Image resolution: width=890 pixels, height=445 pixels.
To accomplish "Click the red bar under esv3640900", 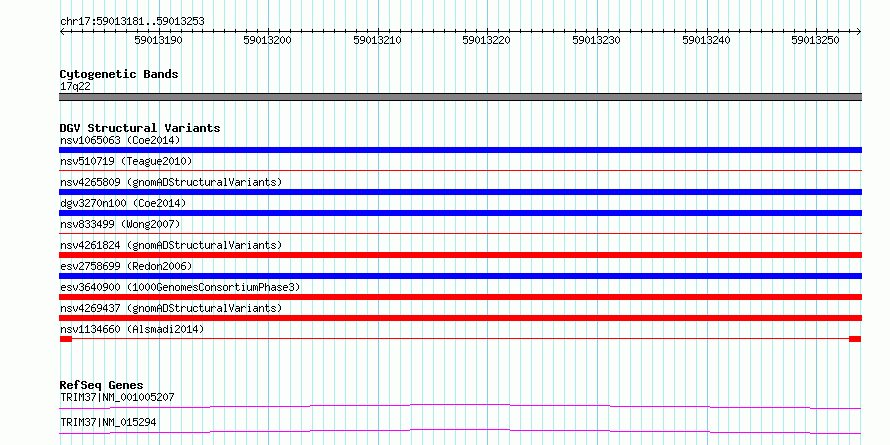I will [x=460, y=297].
